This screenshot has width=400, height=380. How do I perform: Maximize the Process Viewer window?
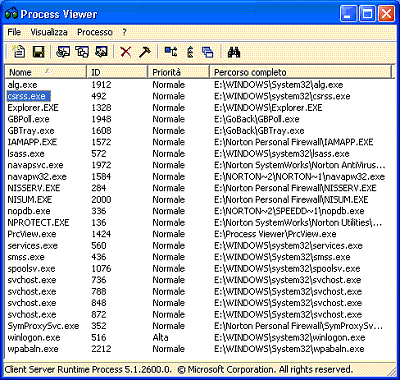367,14
